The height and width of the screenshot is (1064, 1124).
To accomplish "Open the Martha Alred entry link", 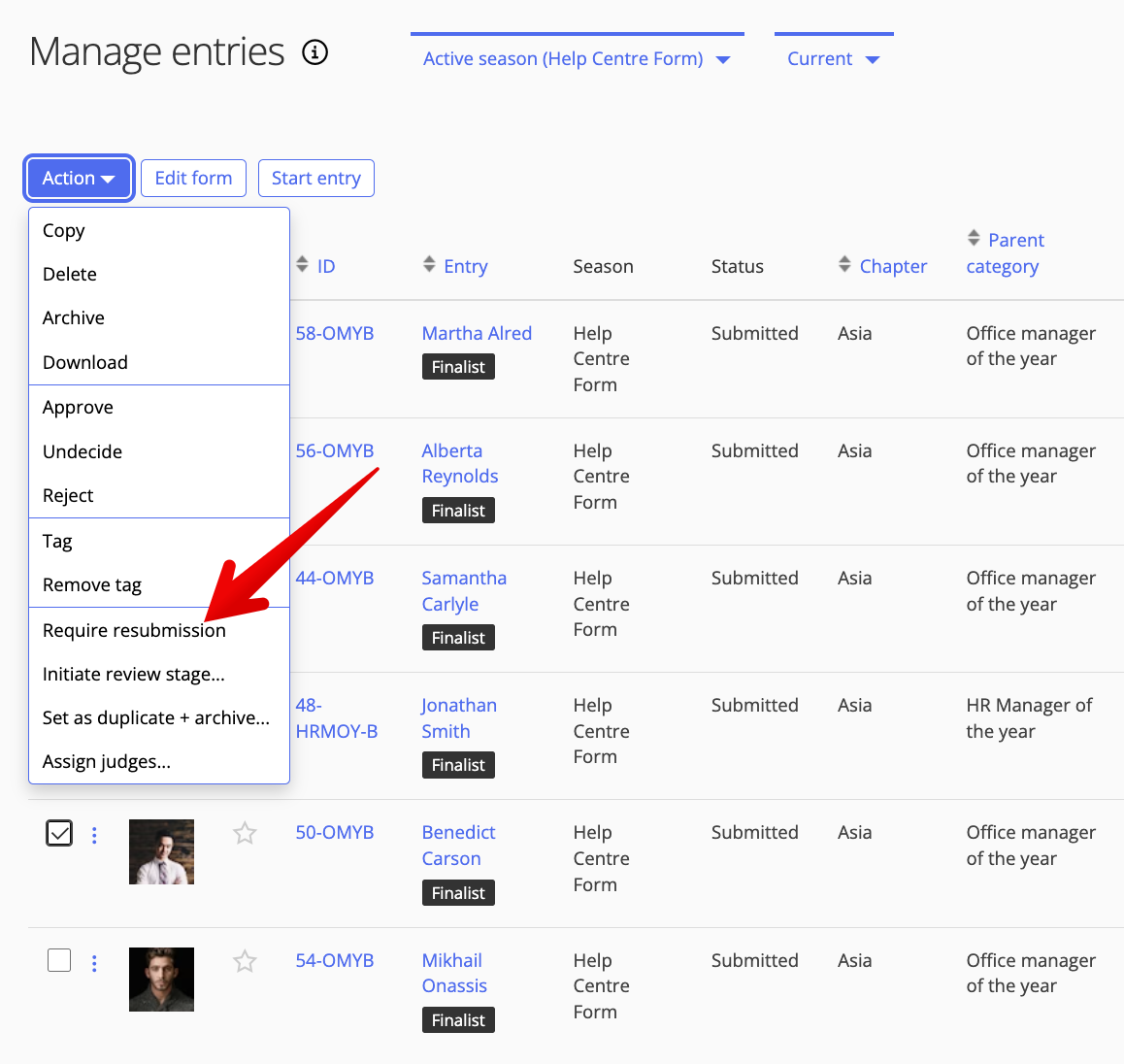I will tap(477, 334).
